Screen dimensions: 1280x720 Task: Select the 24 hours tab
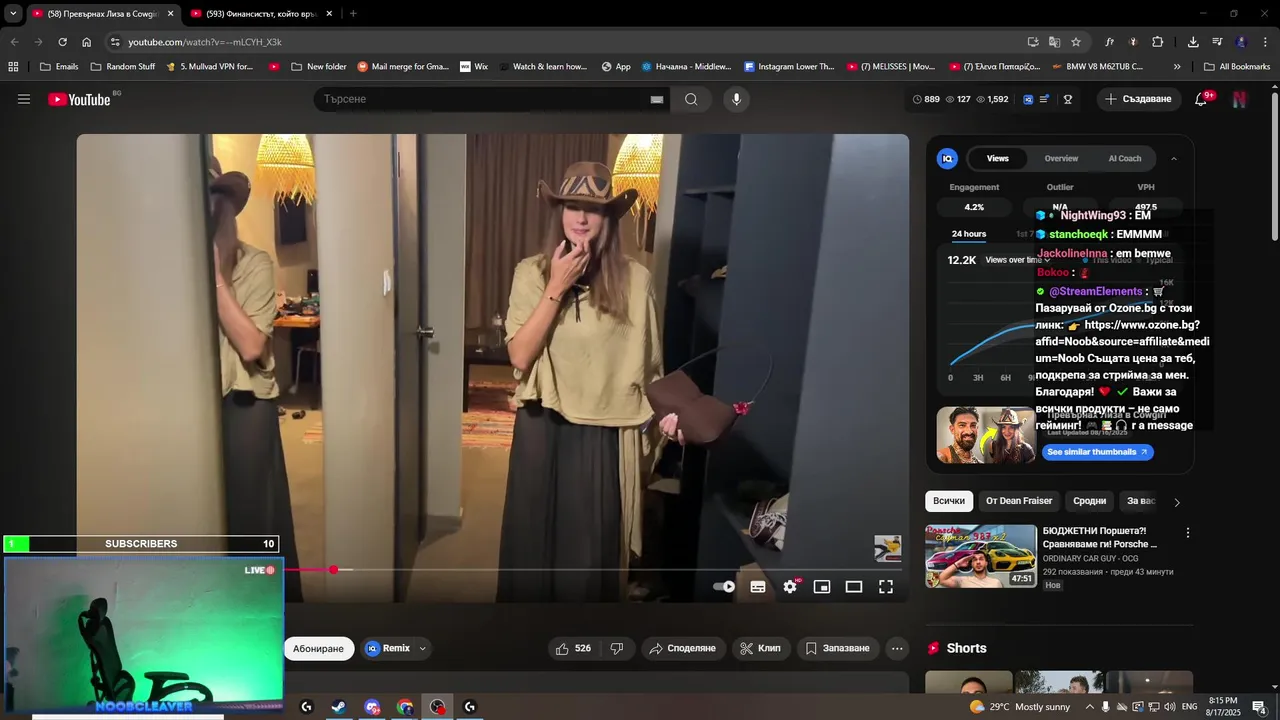969,234
